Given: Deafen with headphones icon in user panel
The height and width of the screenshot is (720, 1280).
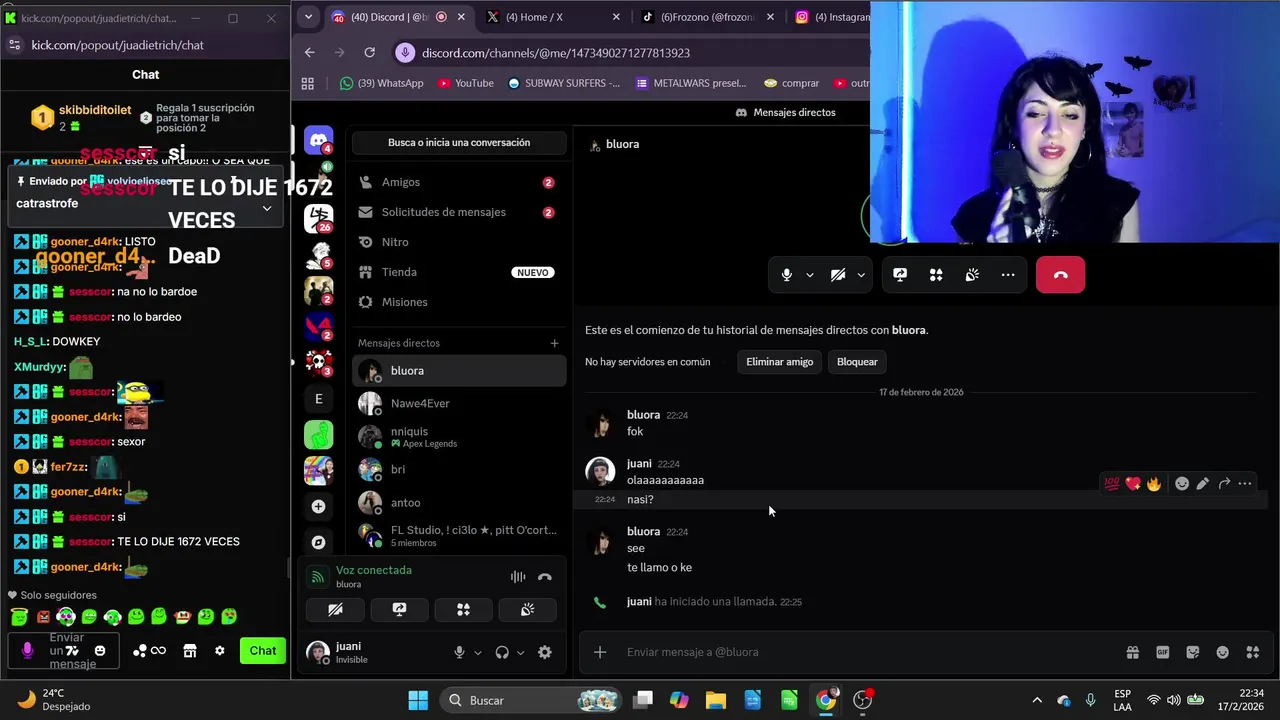Looking at the screenshot, I should 502,652.
